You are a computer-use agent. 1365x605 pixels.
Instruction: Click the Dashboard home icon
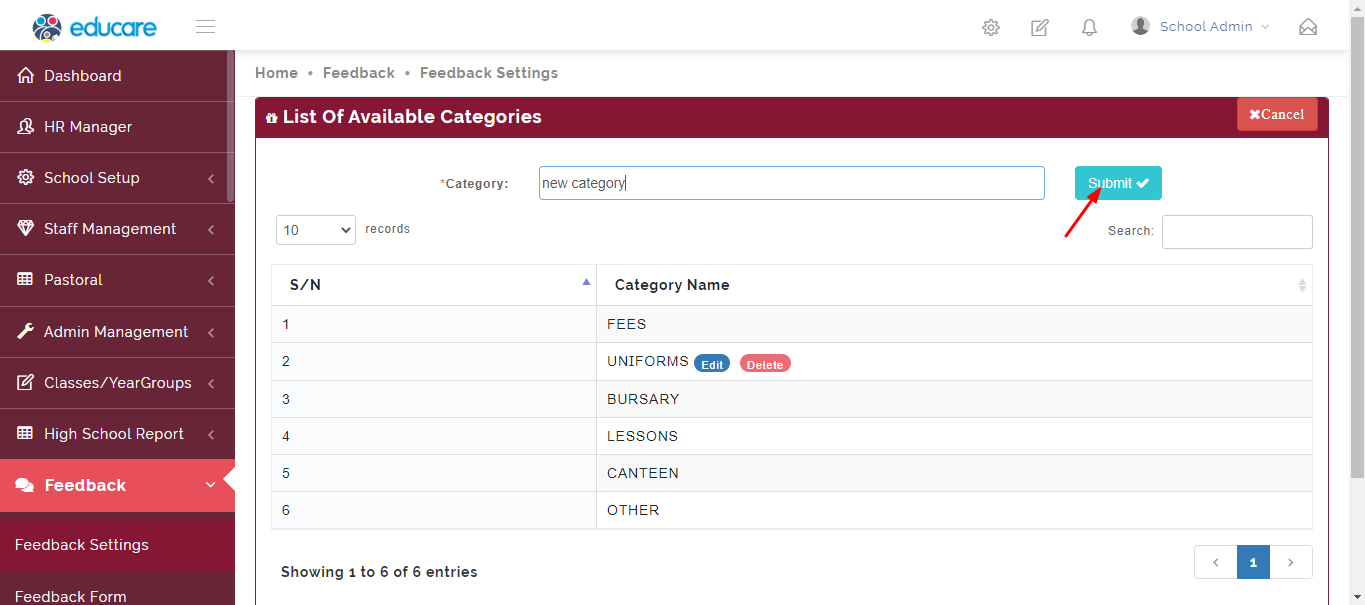click(x=26, y=76)
